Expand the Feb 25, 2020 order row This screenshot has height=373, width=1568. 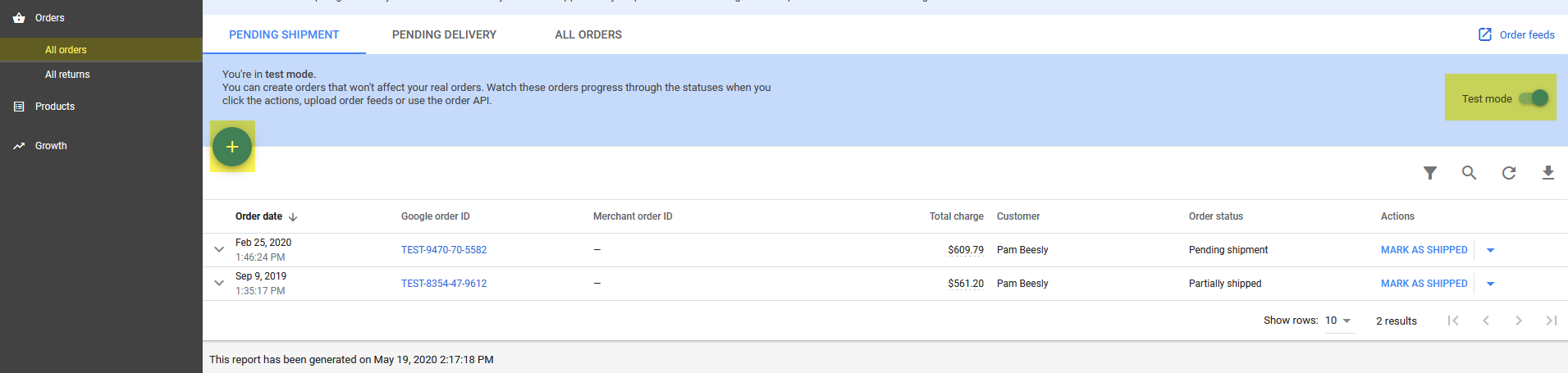219,249
